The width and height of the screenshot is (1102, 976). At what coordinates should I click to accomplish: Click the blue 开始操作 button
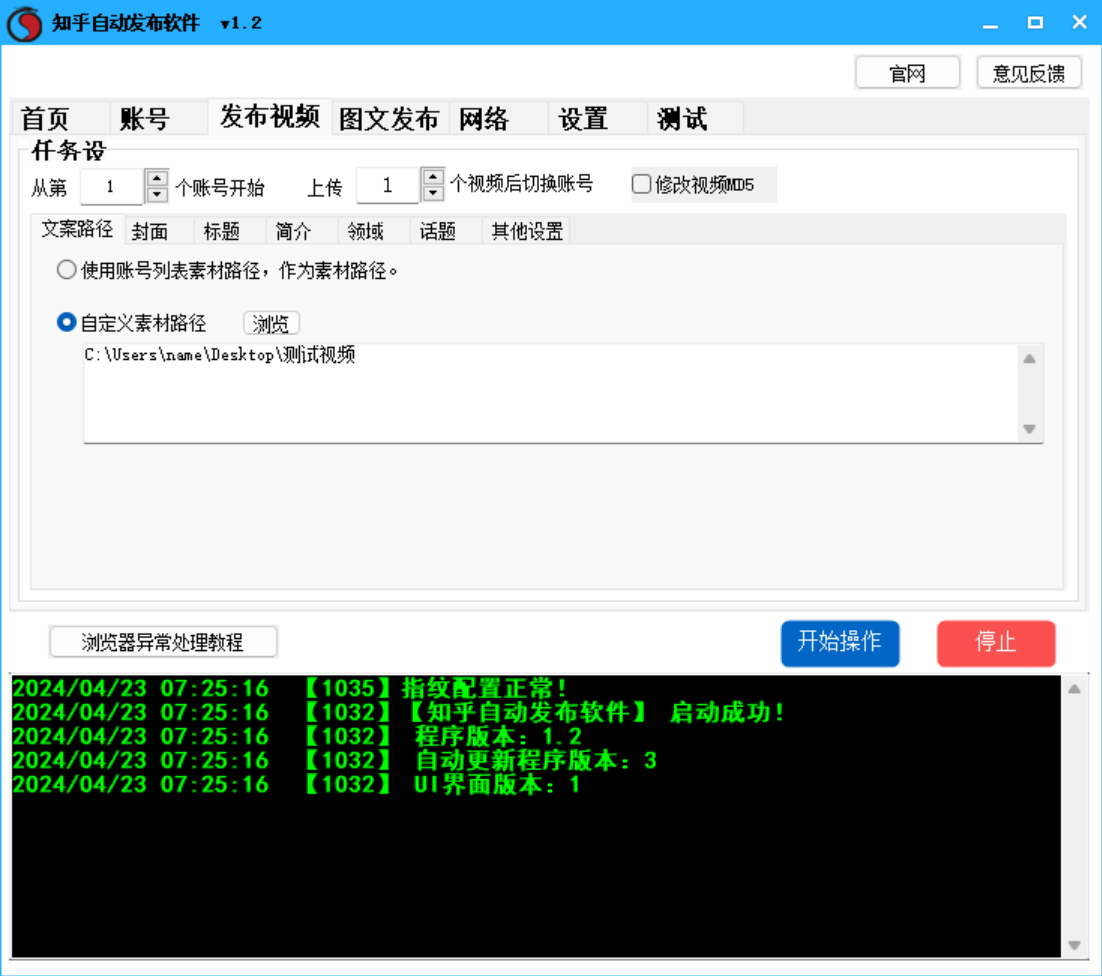(840, 643)
